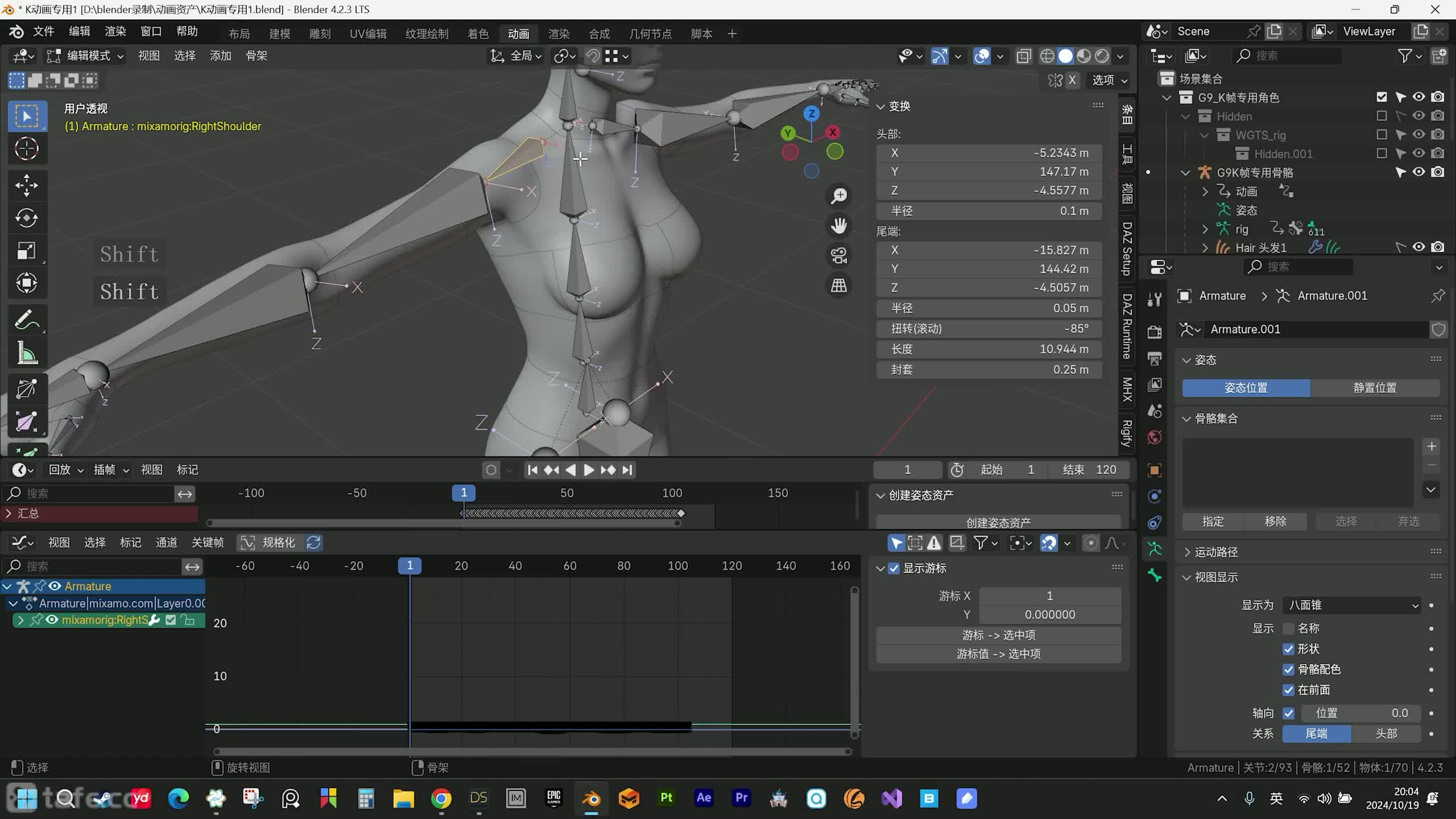Toggle auto keying record button
1456x819 pixels.
[x=491, y=470]
